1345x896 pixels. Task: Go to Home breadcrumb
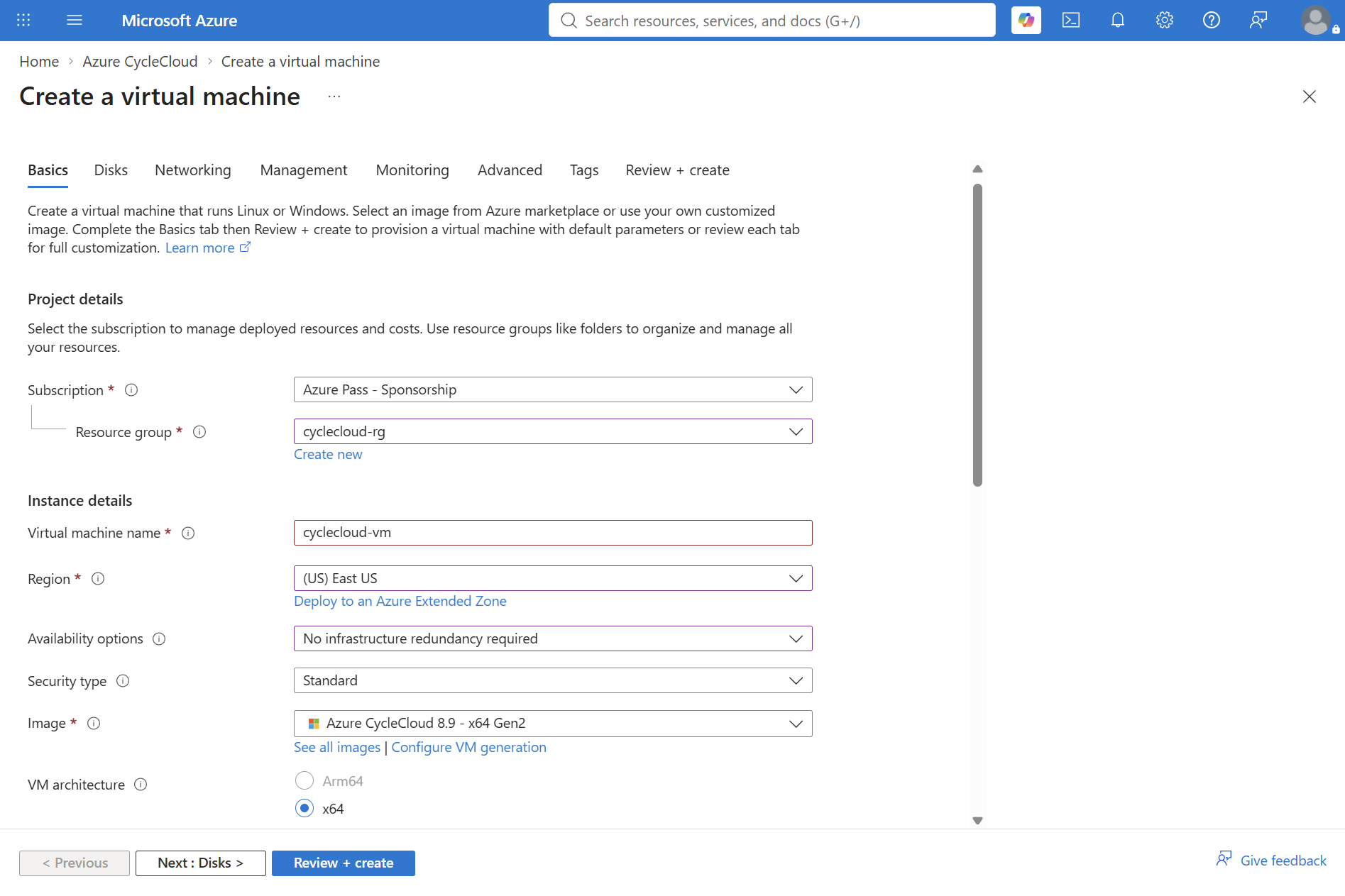[39, 62]
